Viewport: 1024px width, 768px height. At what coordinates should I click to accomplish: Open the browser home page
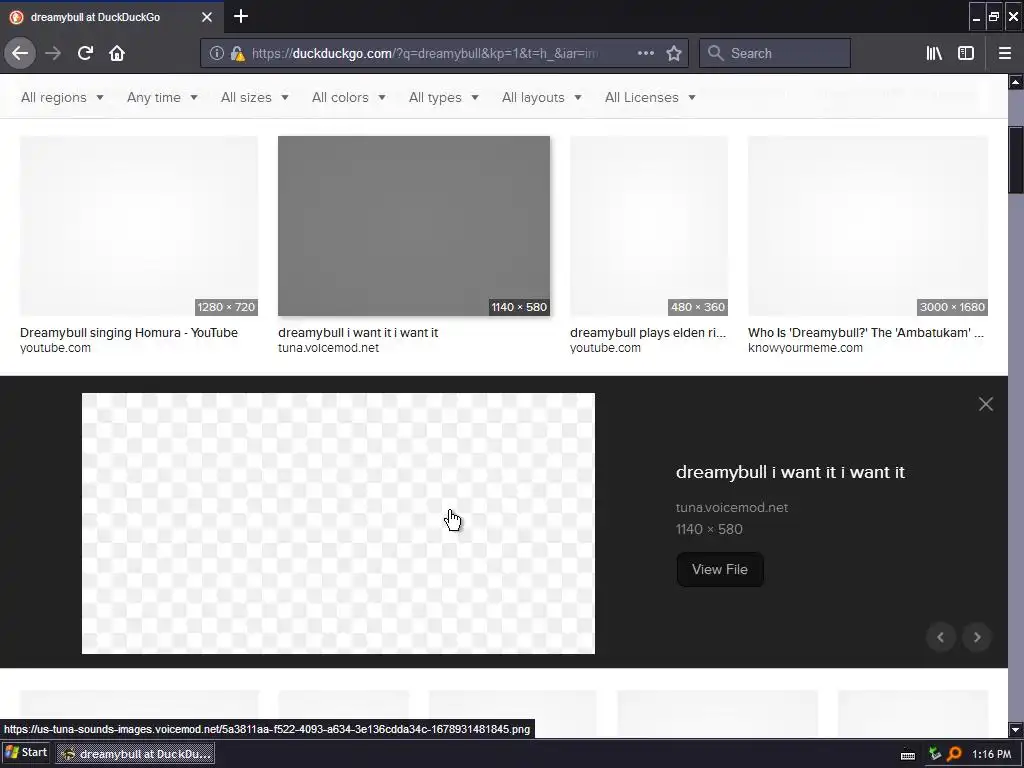[117, 53]
